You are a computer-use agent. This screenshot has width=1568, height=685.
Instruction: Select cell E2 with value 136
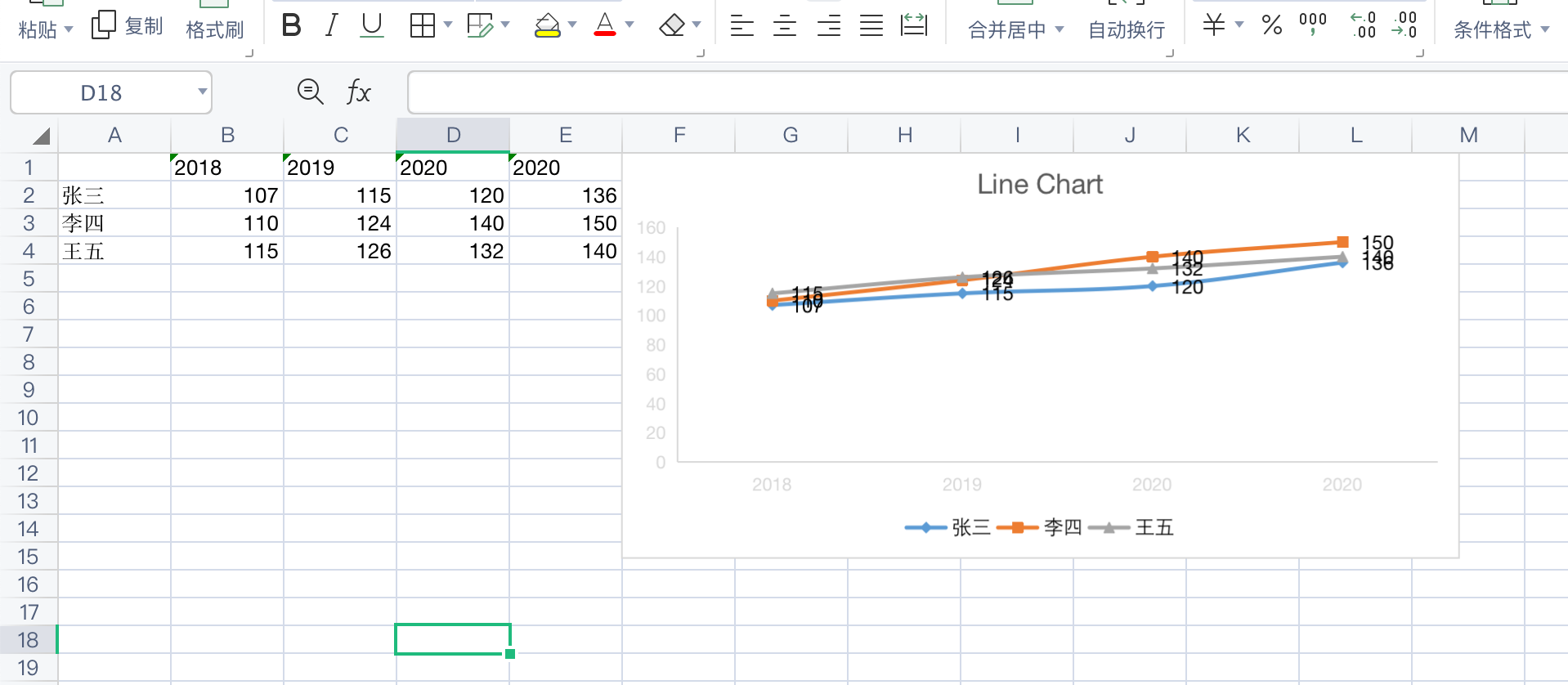(566, 195)
